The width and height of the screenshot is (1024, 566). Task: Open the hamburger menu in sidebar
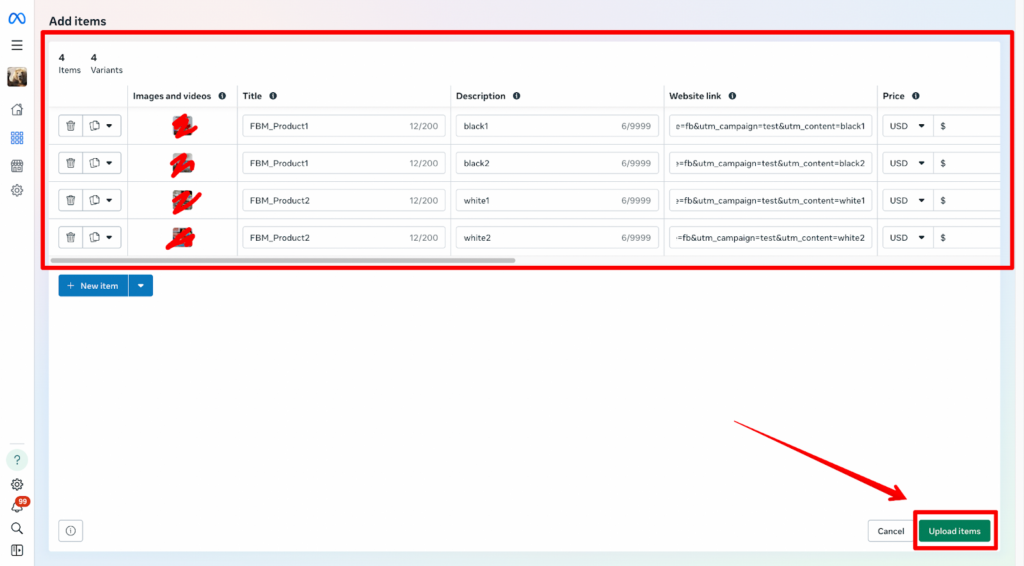point(17,45)
